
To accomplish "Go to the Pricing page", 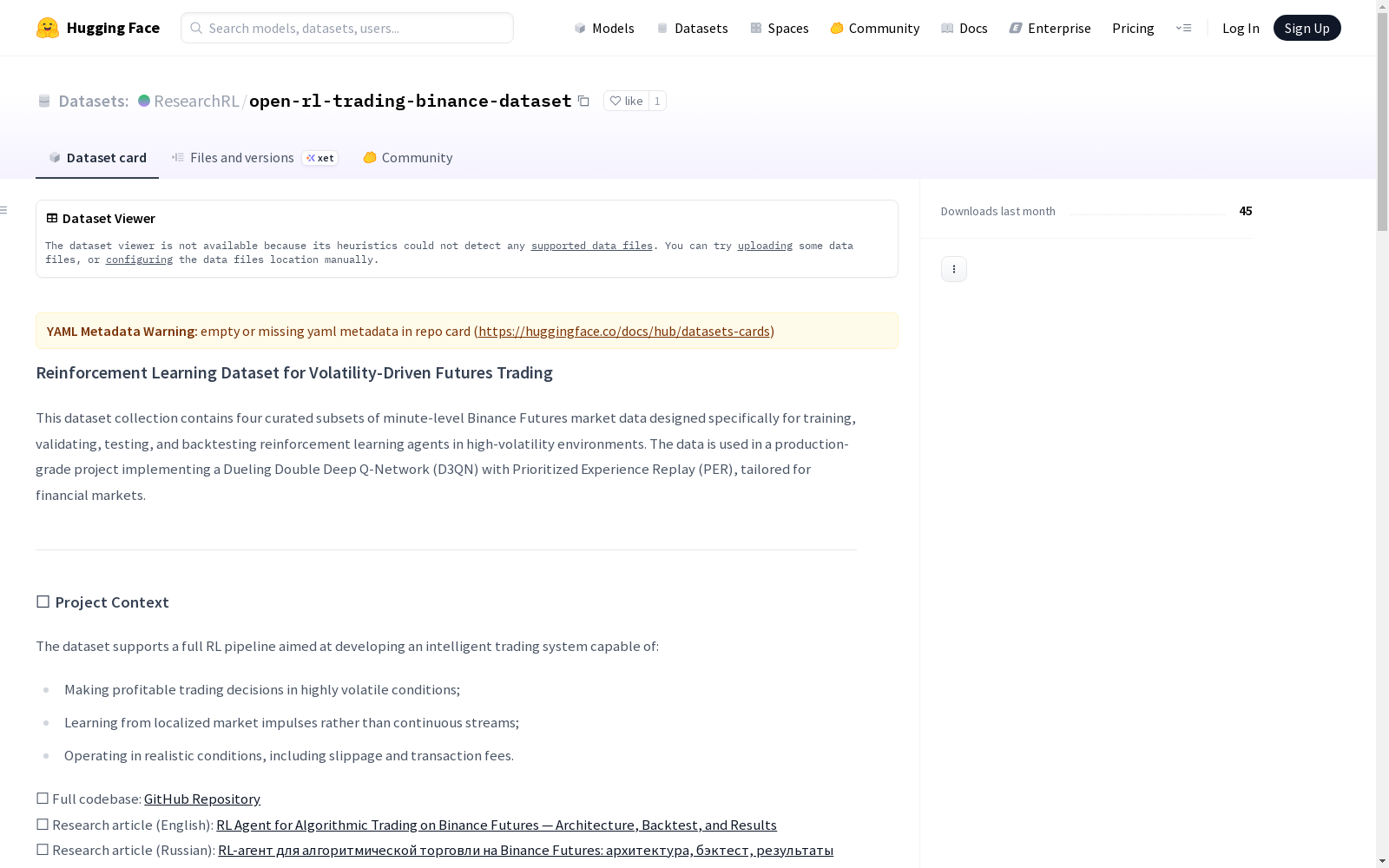I will [1133, 28].
